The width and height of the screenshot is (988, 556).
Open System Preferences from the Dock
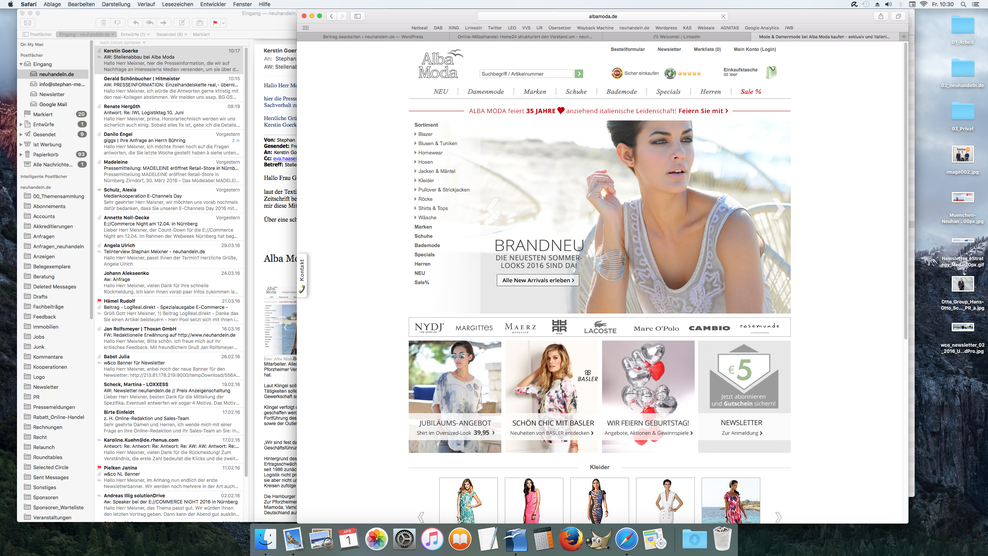pos(404,540)
